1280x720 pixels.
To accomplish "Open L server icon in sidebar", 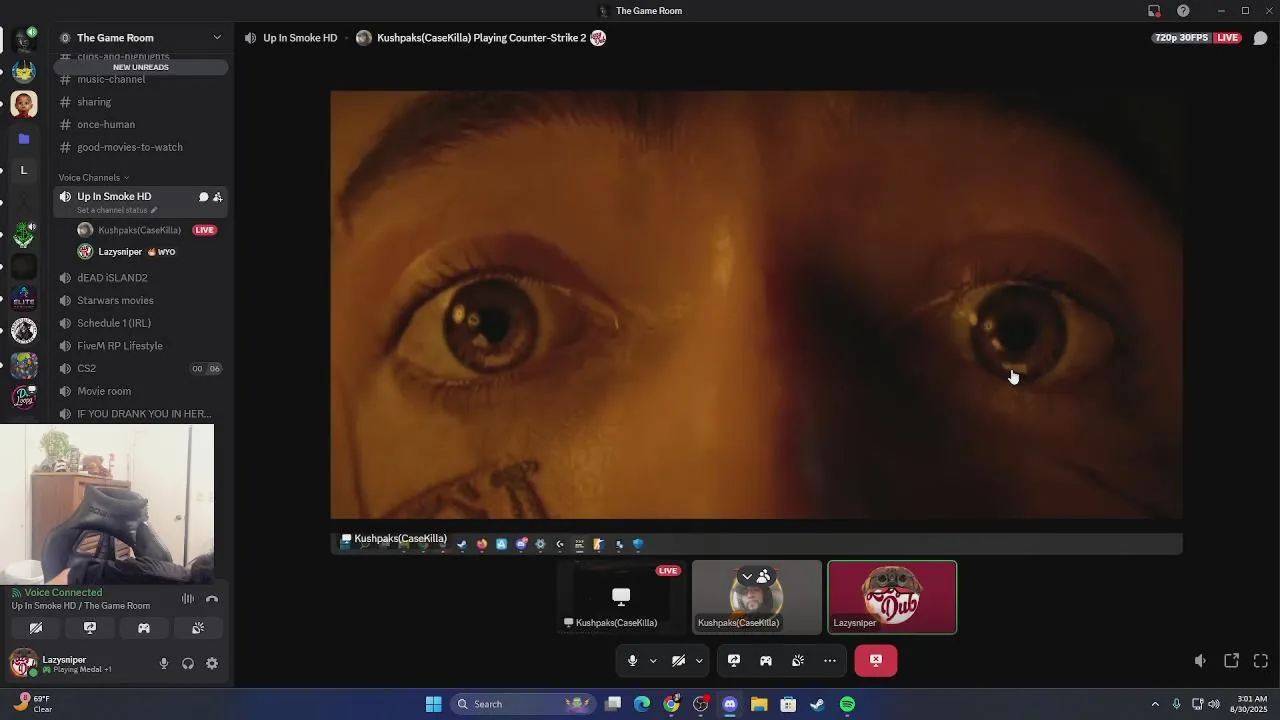I will coord(24,170).
